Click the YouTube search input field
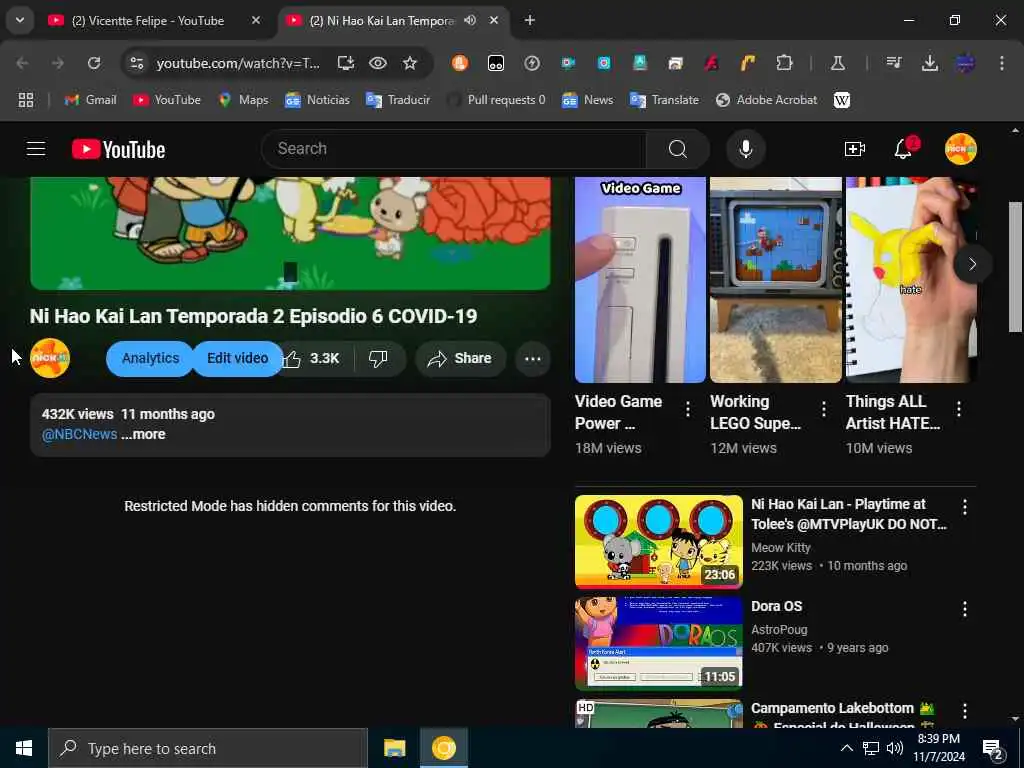 pyautogui.click(x=454, y=149)
